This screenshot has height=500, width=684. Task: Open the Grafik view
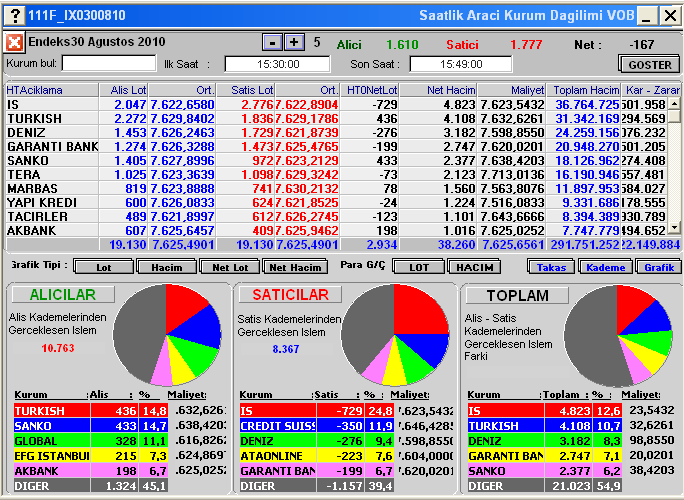coord(659,267)
